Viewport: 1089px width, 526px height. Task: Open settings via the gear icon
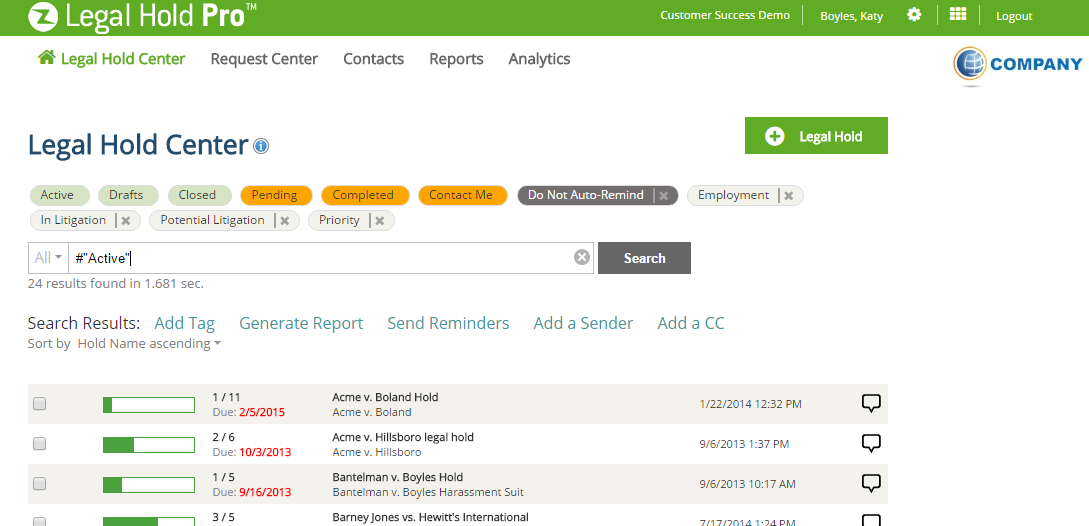pyautogui.click(x=914, y=15)
